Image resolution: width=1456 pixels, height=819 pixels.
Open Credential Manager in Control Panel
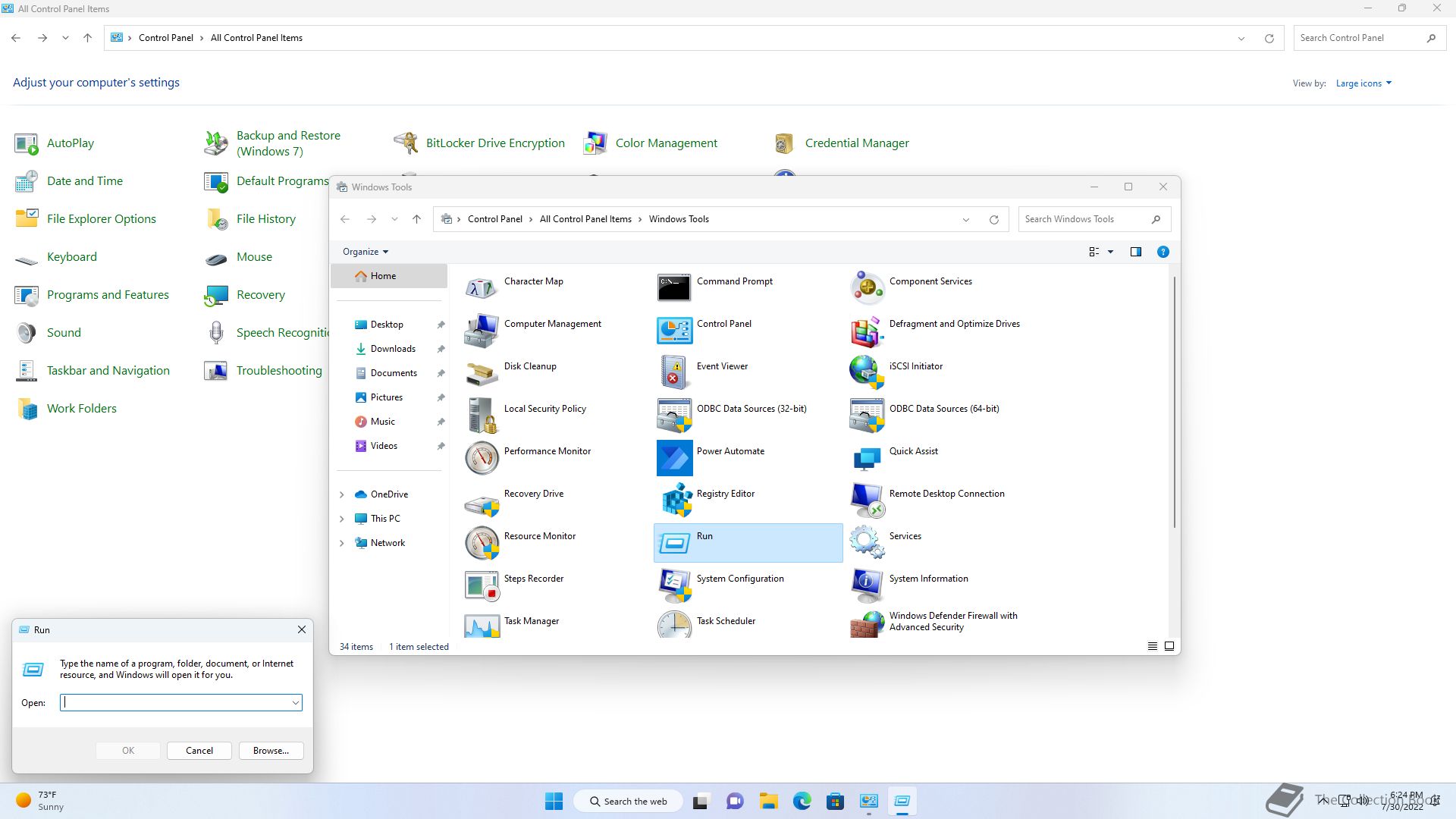click(842, 143)
